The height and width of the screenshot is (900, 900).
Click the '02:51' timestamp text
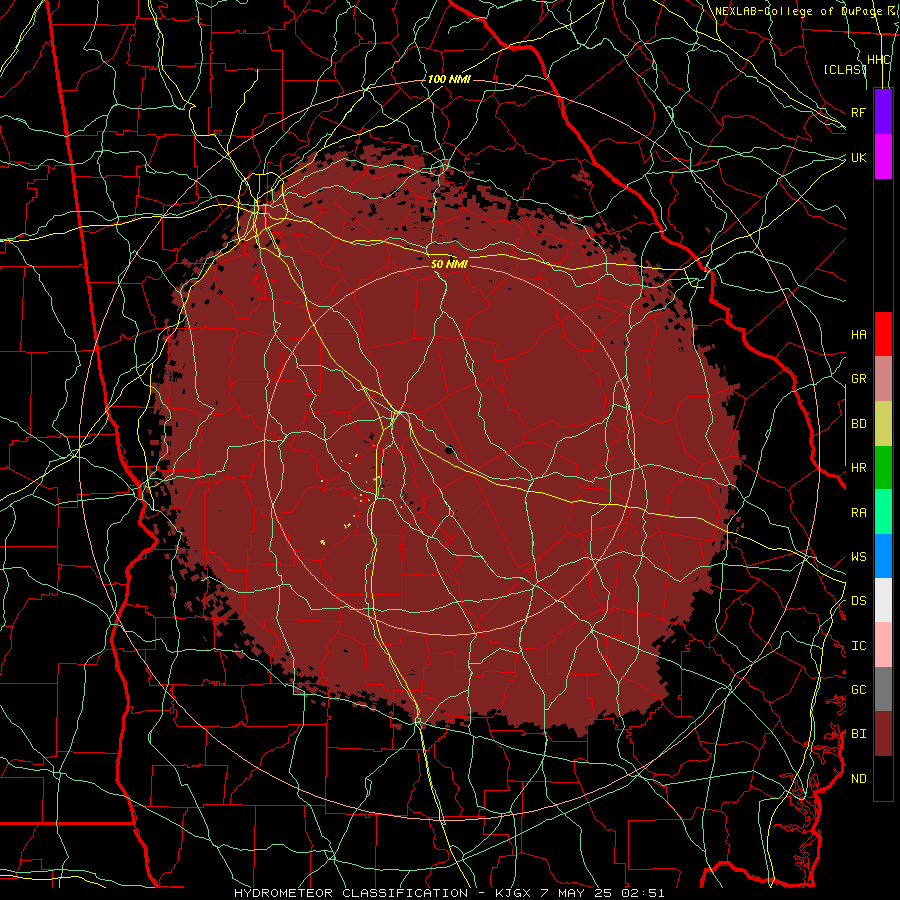[643, 893]
